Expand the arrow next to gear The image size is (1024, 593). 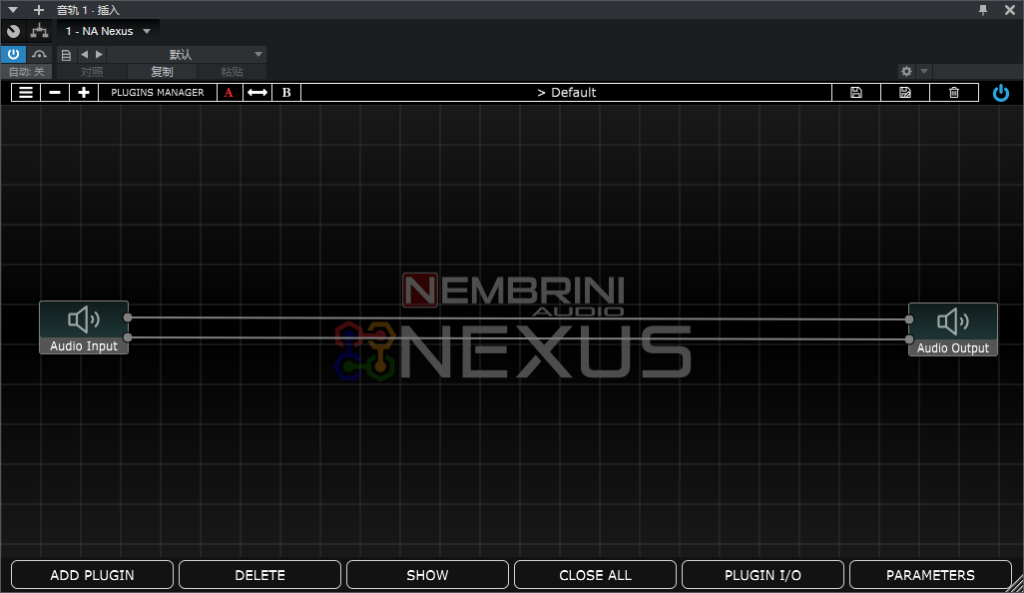click(x=923, y=71)
